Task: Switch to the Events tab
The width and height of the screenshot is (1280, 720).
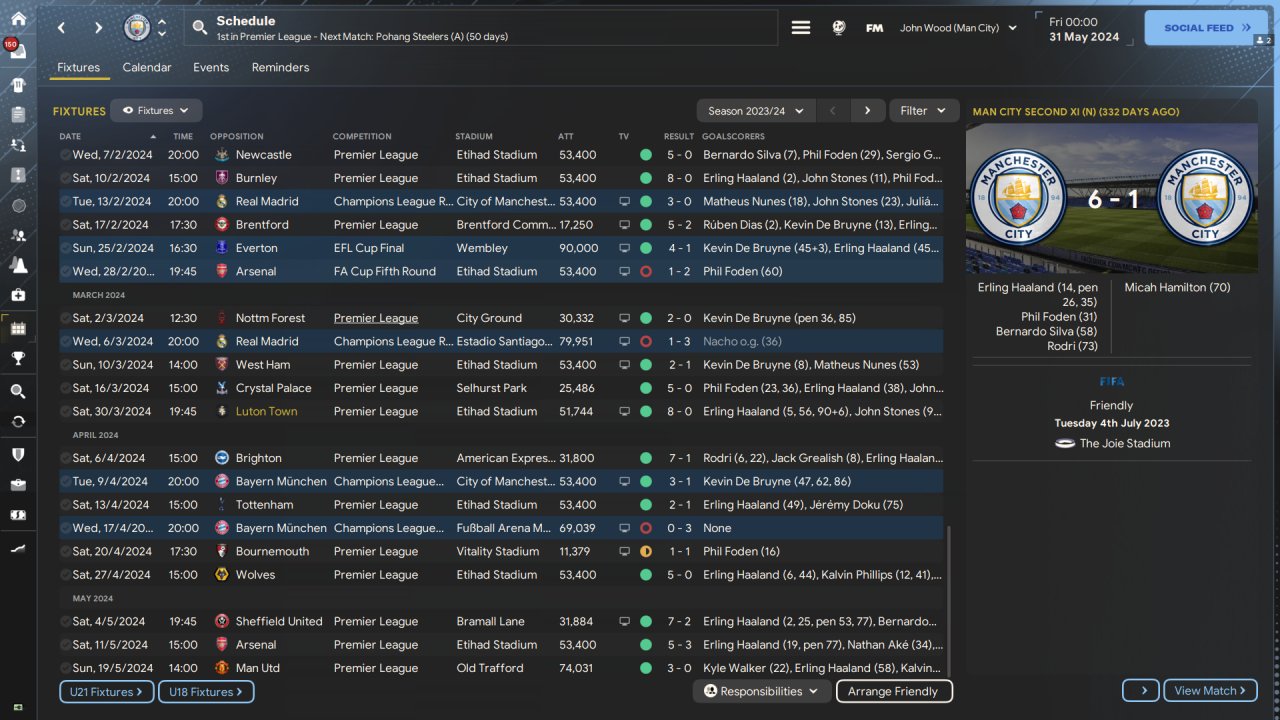Action: 211,67
